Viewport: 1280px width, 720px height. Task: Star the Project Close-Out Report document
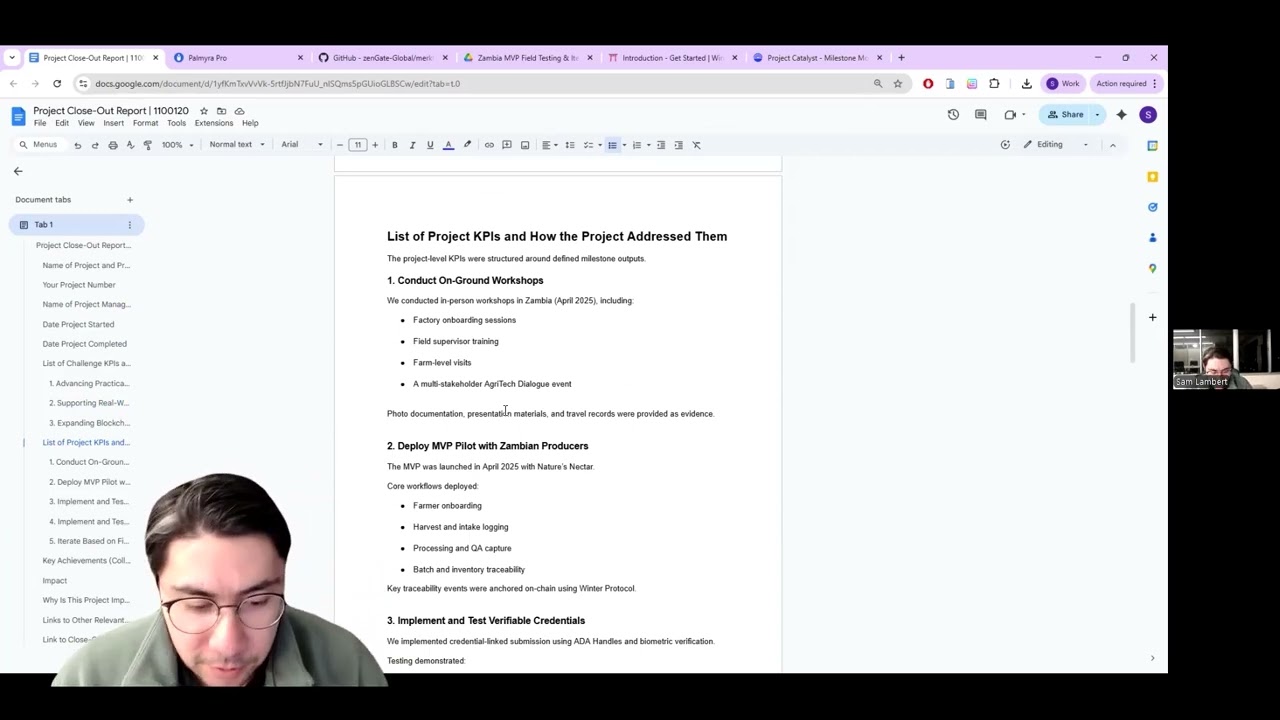pos(204,111)
